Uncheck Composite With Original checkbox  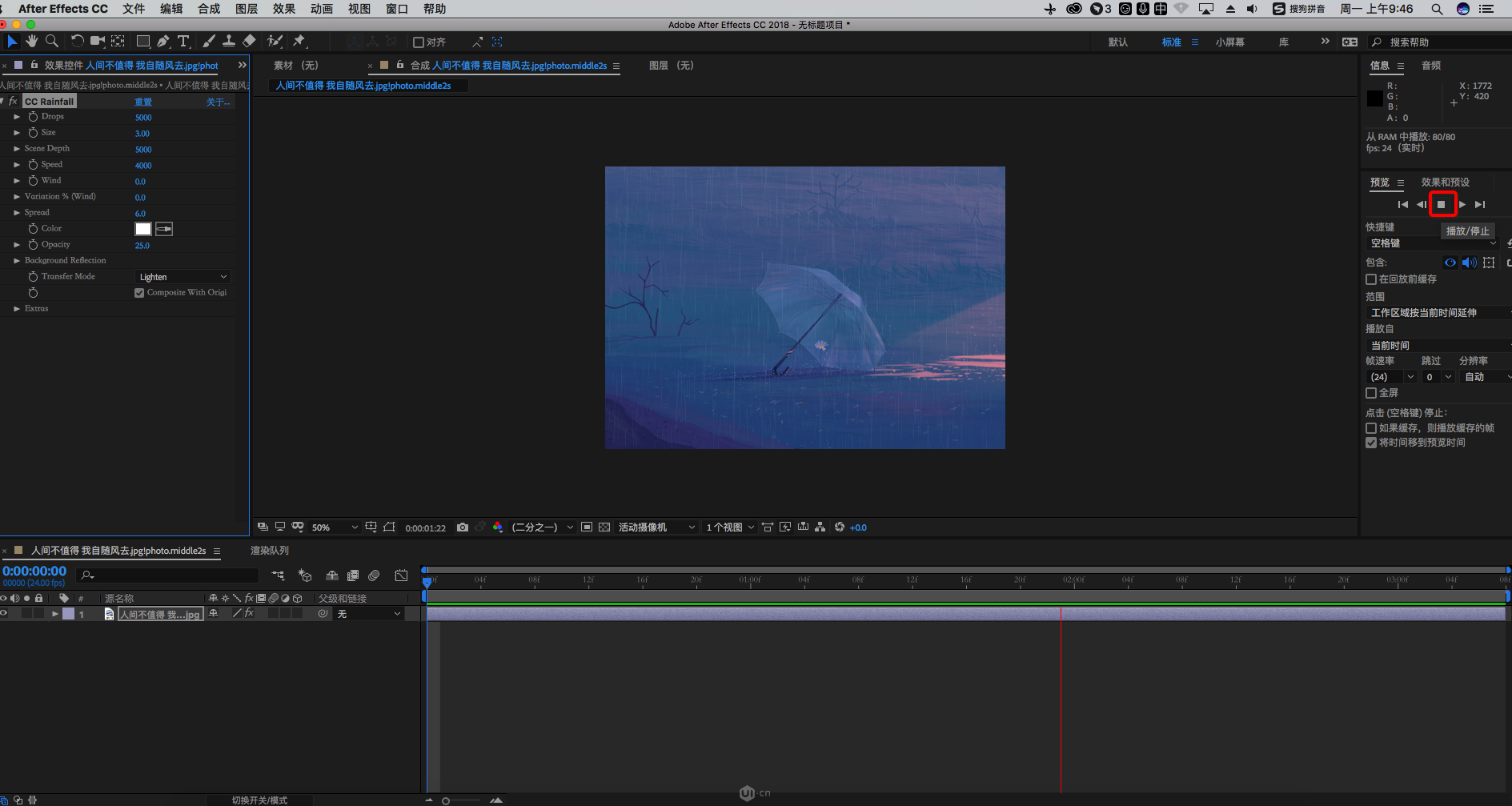pyautogui.click(x=139, y=293)
